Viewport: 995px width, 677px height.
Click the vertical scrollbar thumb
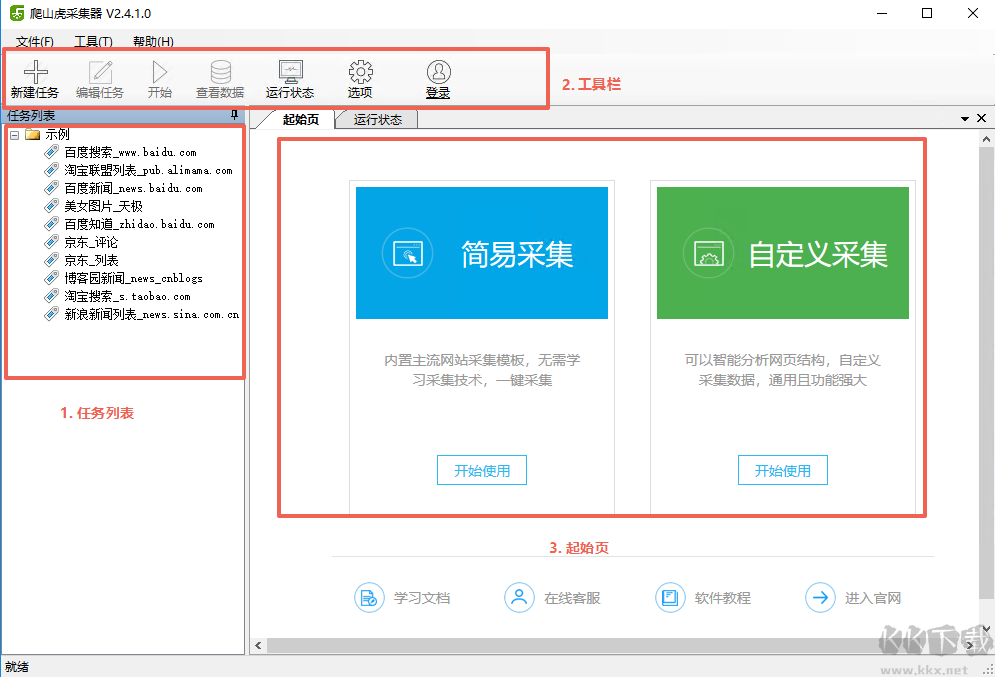click(x=986, y=372)
